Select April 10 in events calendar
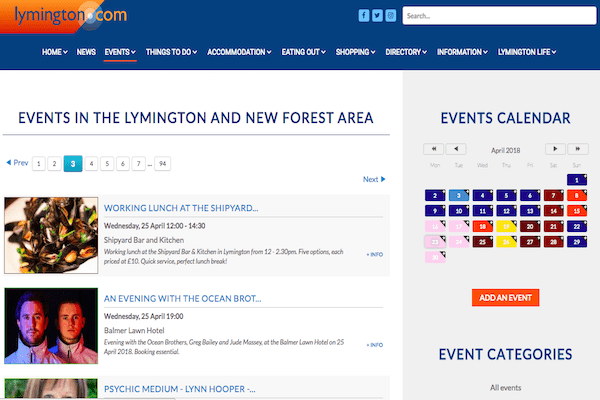 pyautogui.click(x=459, y=211)
